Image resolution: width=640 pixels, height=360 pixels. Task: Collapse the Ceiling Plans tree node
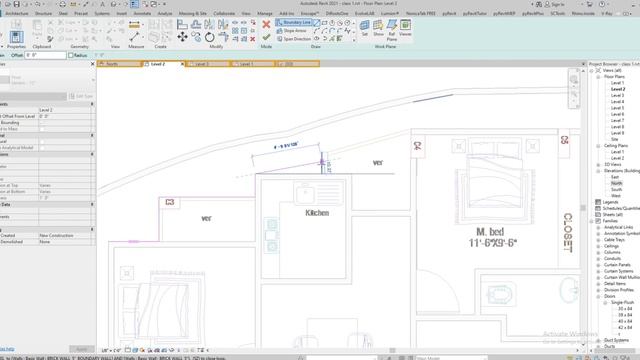[x=598, y=146]
